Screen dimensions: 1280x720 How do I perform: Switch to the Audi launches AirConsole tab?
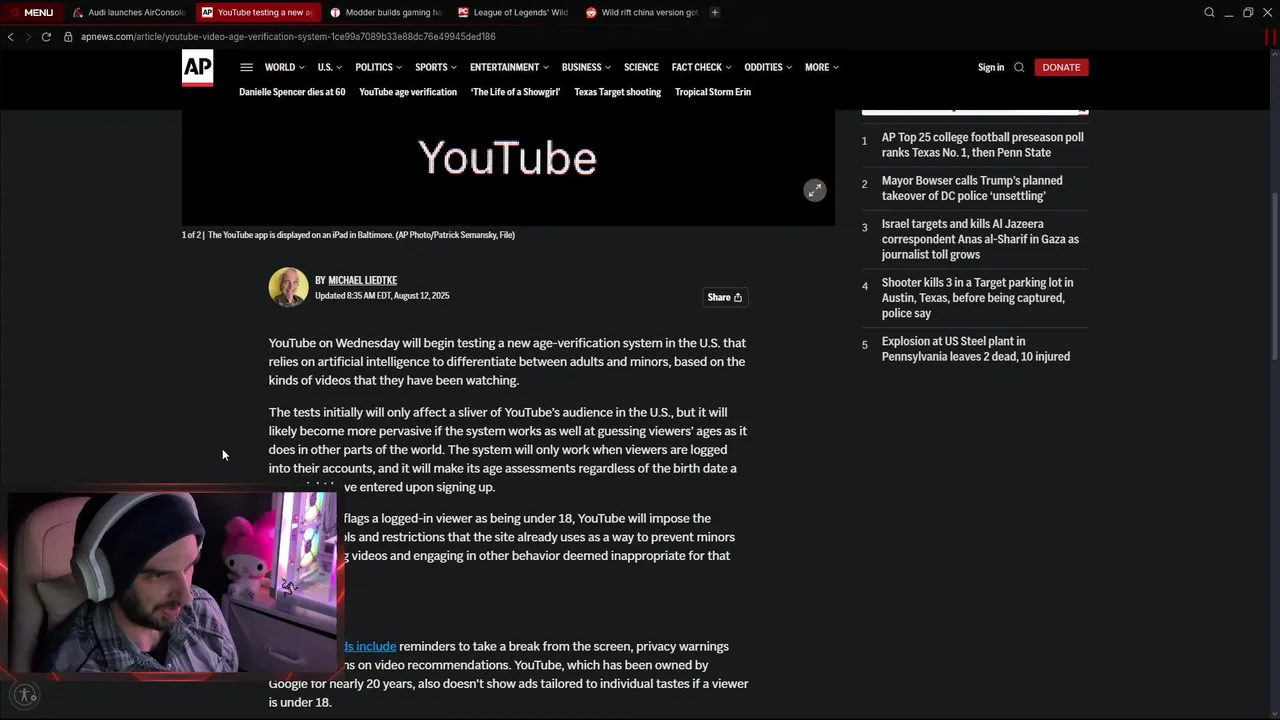(129, 12)
